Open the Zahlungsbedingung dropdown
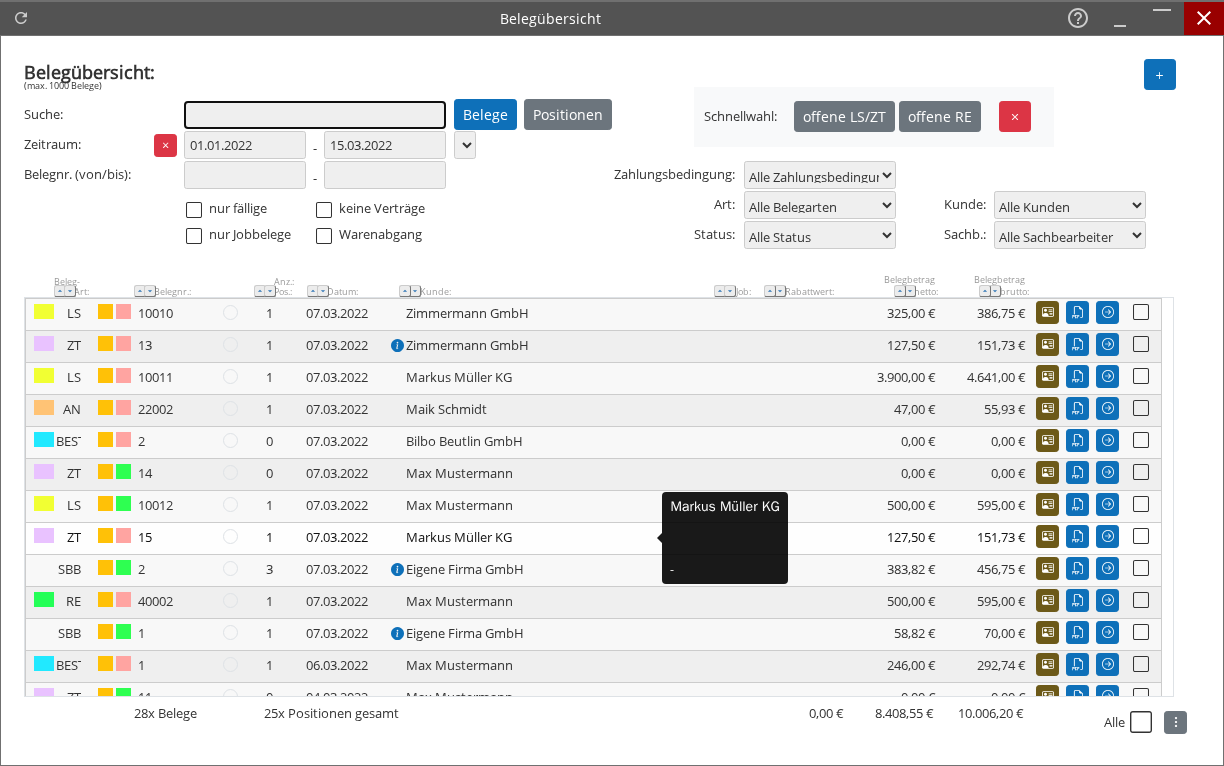Viewport: 1224px width, 766px height. (x=819, y=176)
